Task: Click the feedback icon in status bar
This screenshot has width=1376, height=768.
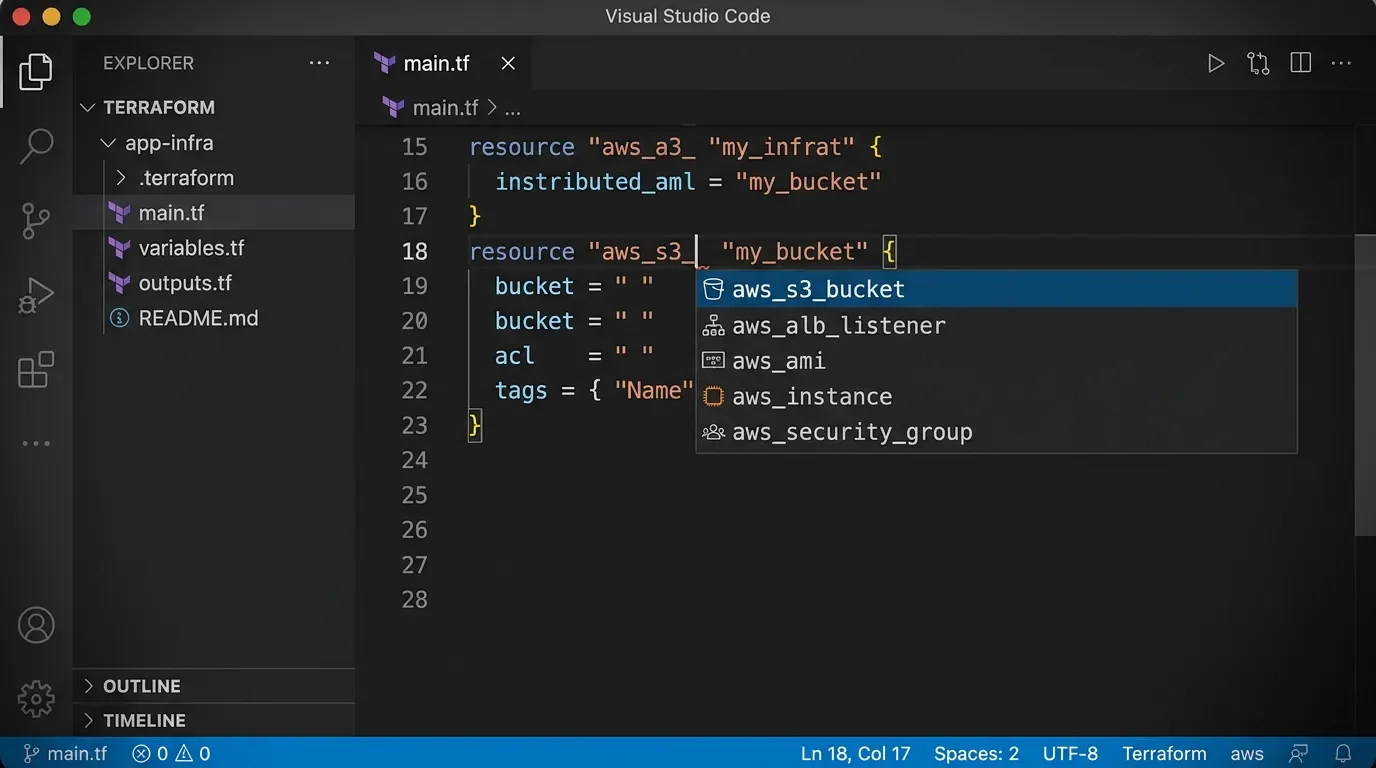Action: point(1299,754)
